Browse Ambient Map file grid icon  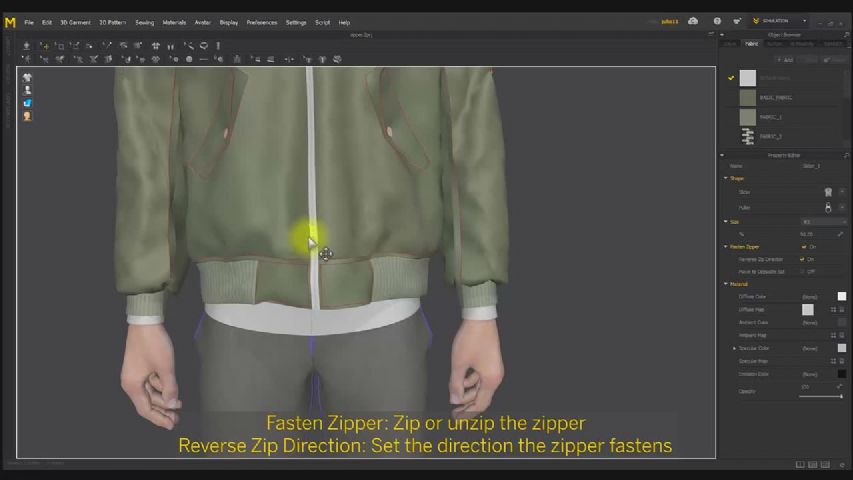tap(833, 335)
